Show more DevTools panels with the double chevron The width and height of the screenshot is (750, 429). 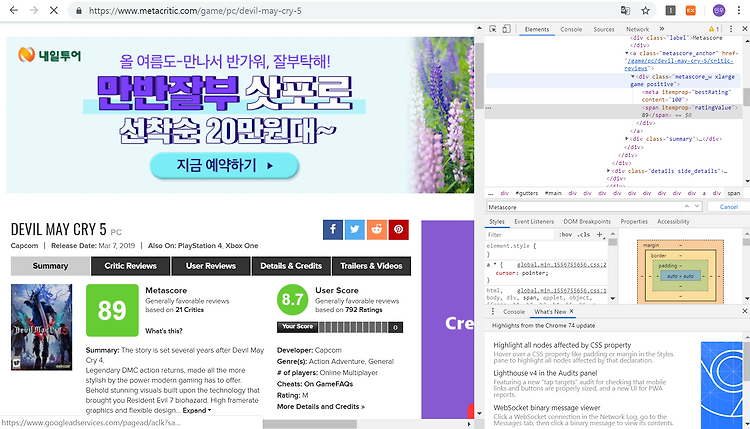(662, 29)
